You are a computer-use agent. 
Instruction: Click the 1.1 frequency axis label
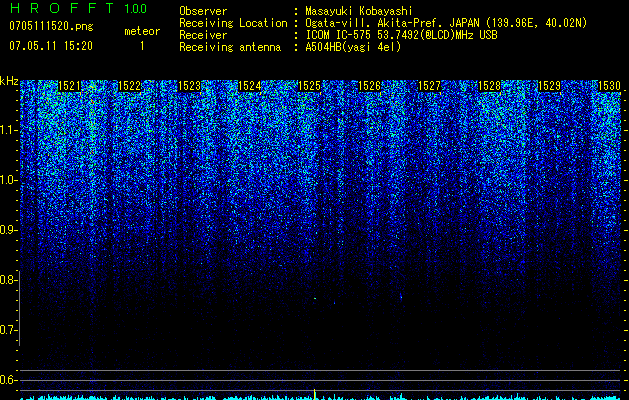tap(9, 130)
